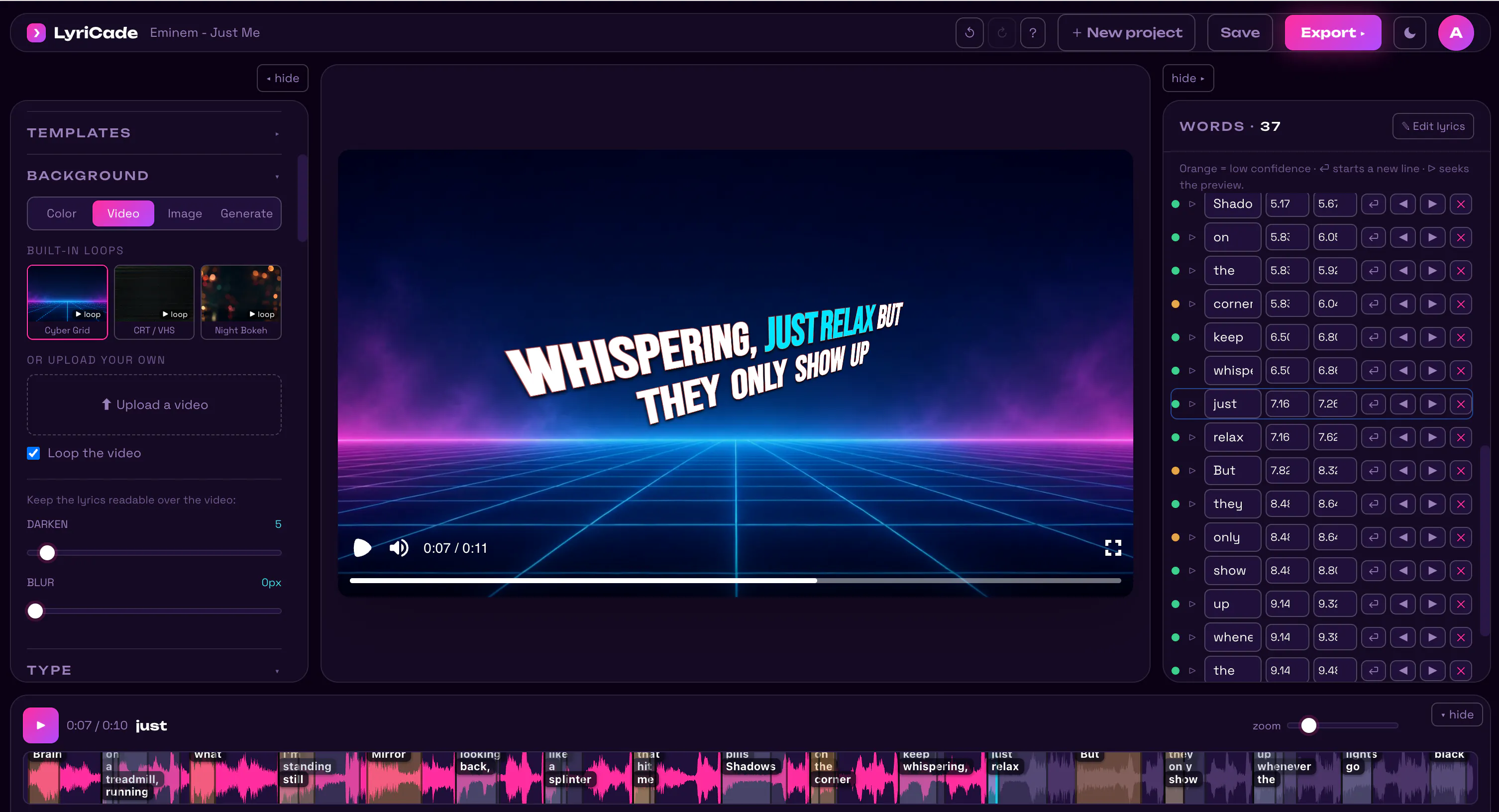Toggle new line start on 'show'

[x=1373, y=570]
